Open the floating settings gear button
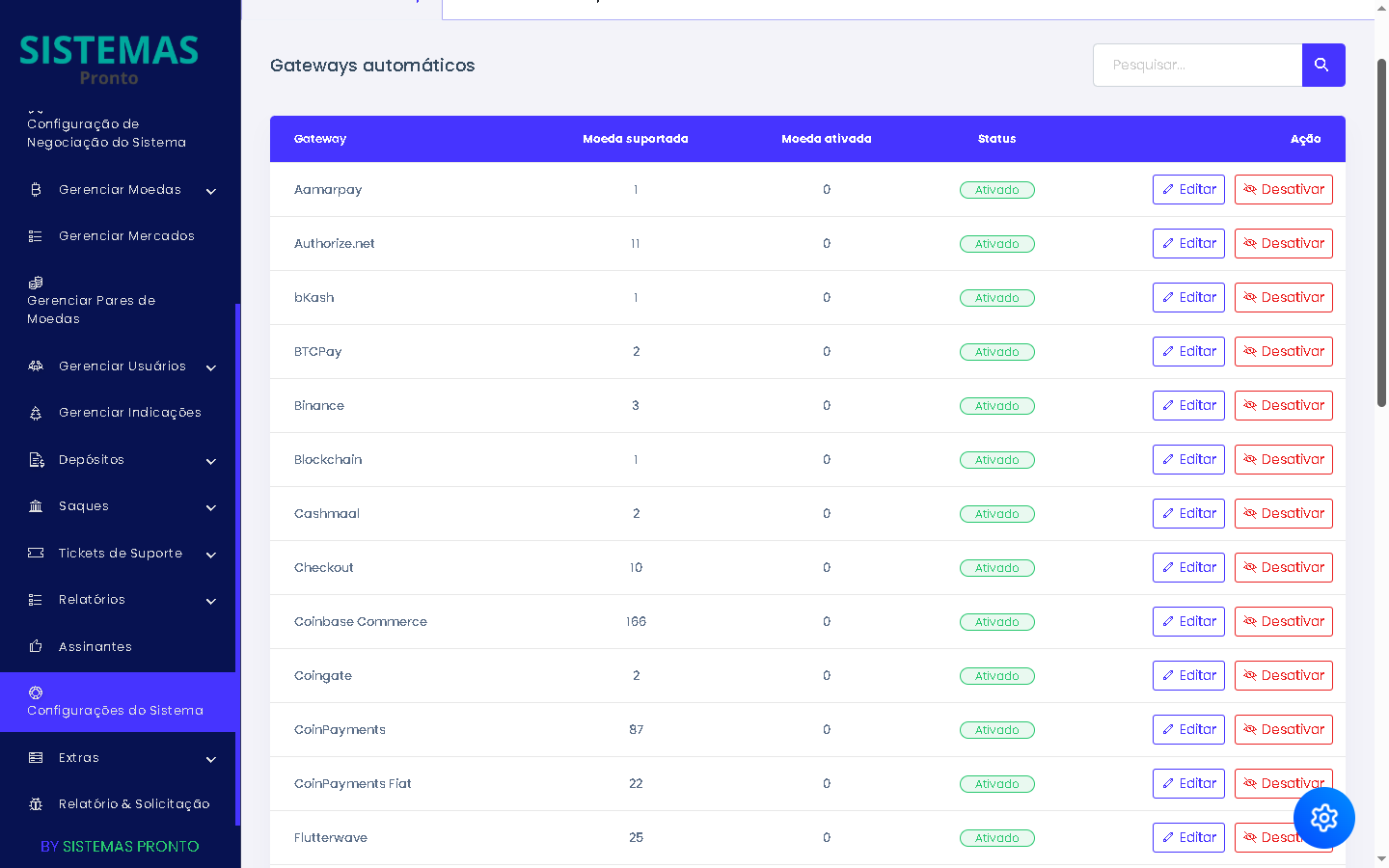Screen dimensions: 1389x868 (1323, 818)
